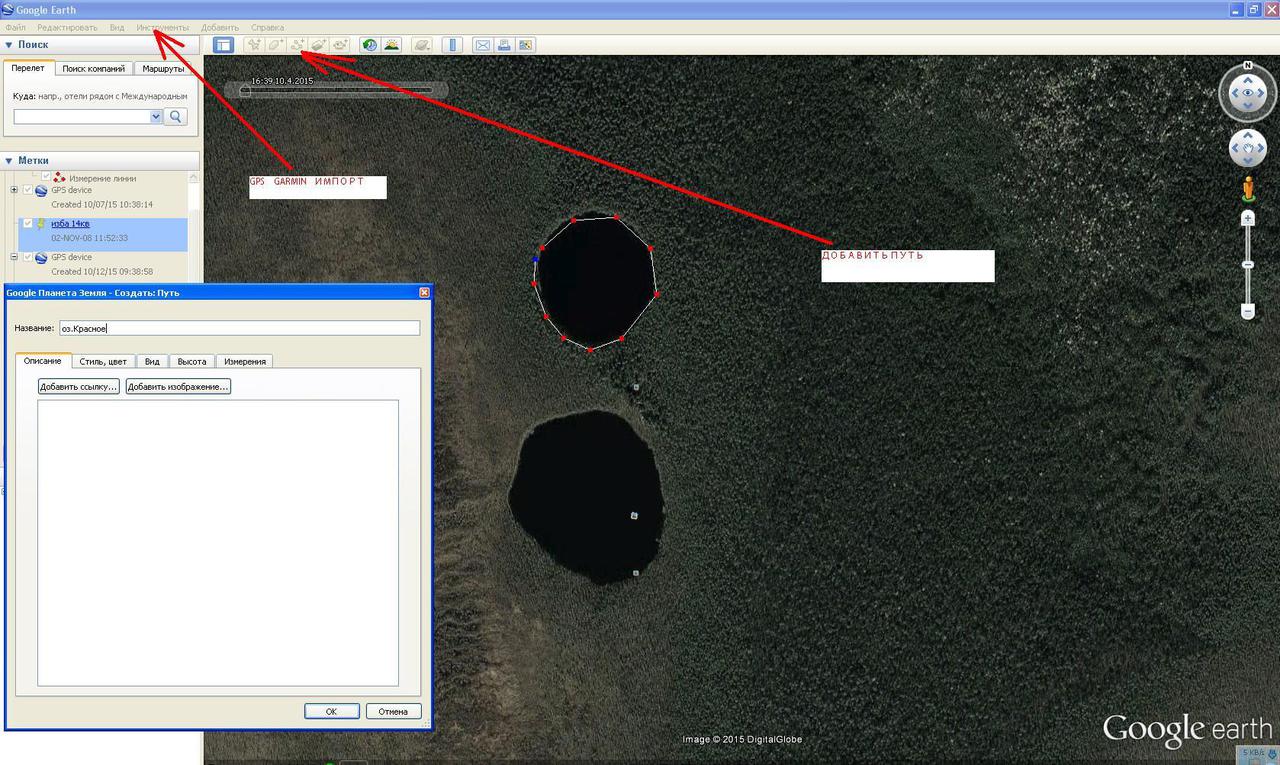Image resolution: width=1280 pixels, height=765 pixels.
Task: Switch to the Перелет tab
Action: pyautogui.click(x=28, y=68)
